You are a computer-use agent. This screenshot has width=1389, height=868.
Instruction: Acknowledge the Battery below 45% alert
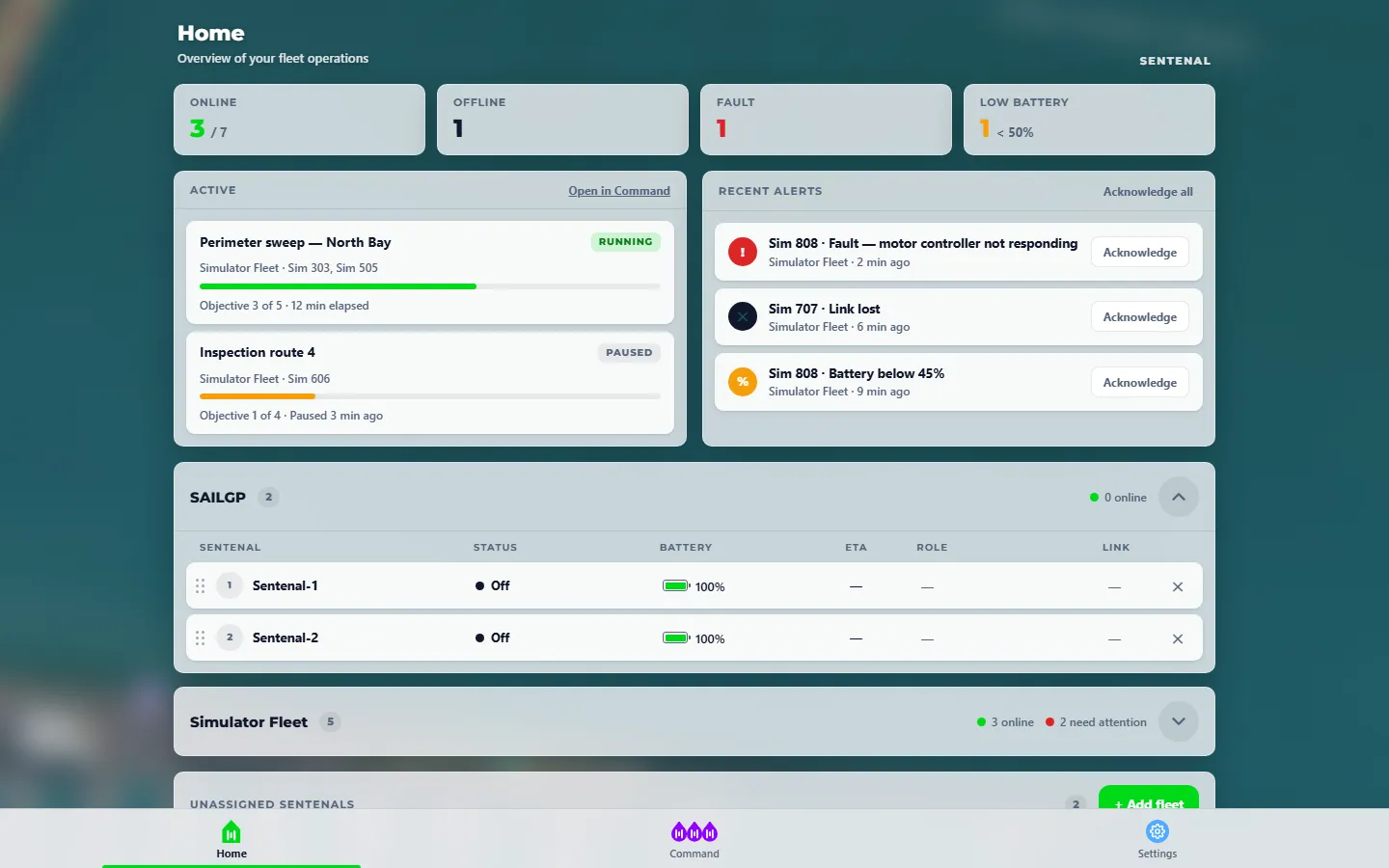pos(1140,382)
